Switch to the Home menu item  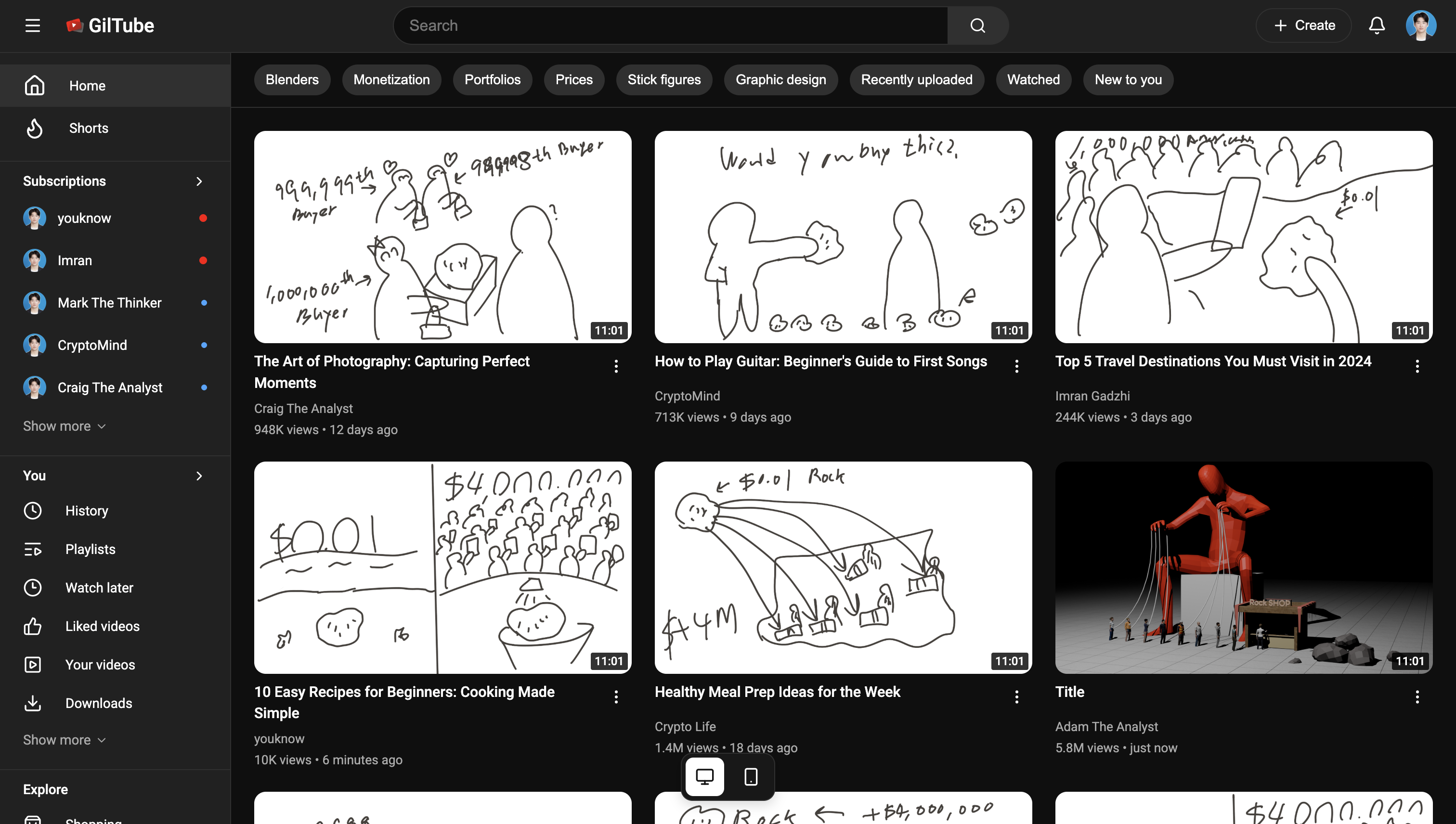point(87,85)
